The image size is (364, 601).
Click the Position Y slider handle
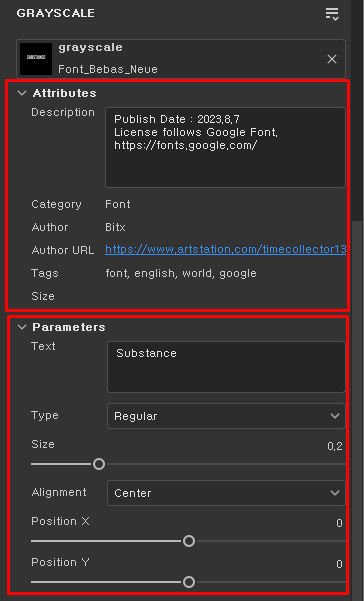pos(189,582)
